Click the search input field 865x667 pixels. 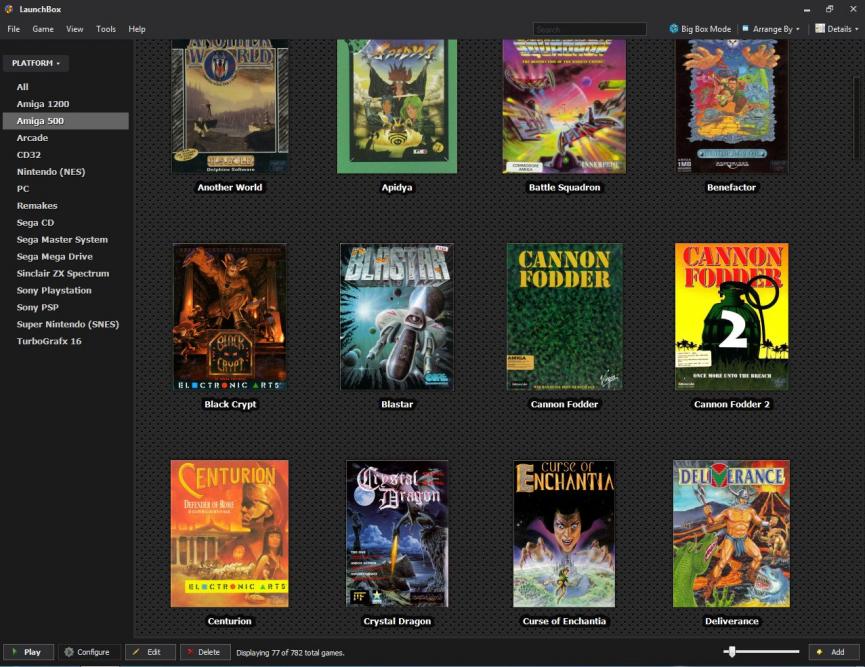pyautogui.click(x=589, y=29)
